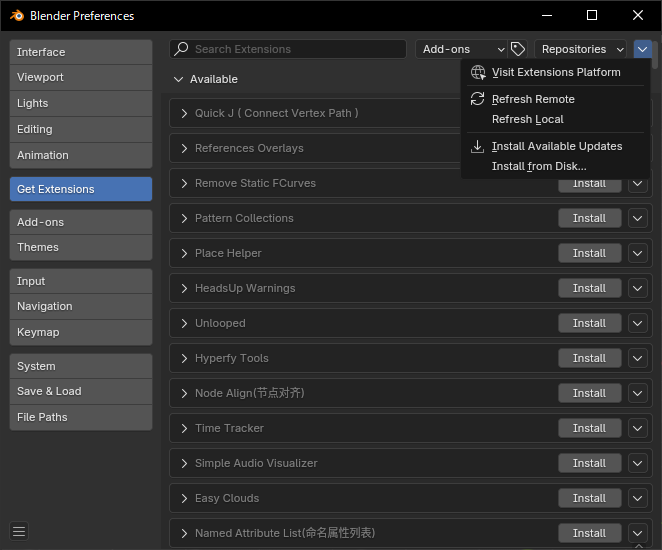Click the search magnifier icon
This screenshot has height=550, width=662.
[x=181, y=49]
